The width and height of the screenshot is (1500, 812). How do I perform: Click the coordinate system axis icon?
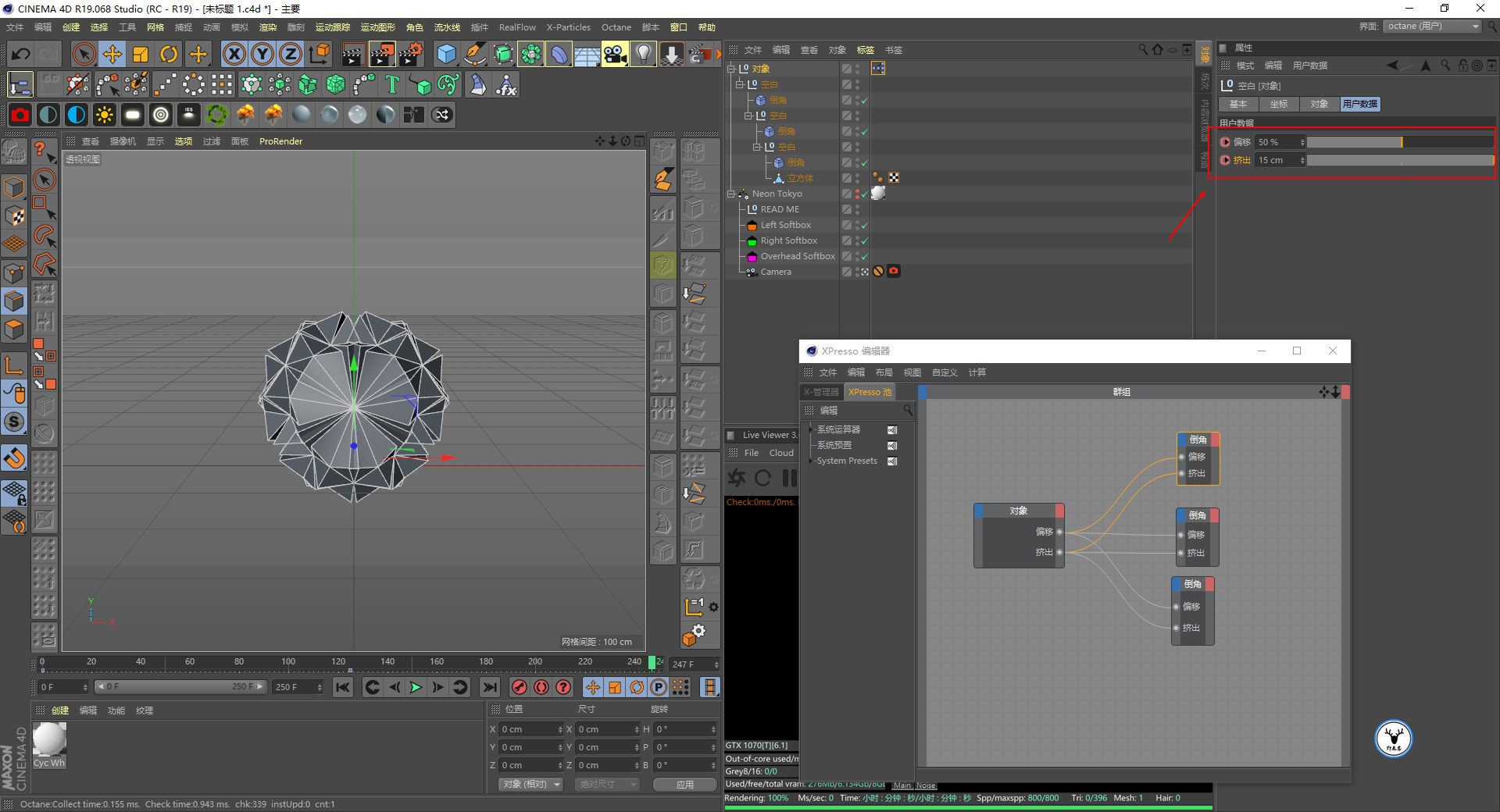pos(320,54)
